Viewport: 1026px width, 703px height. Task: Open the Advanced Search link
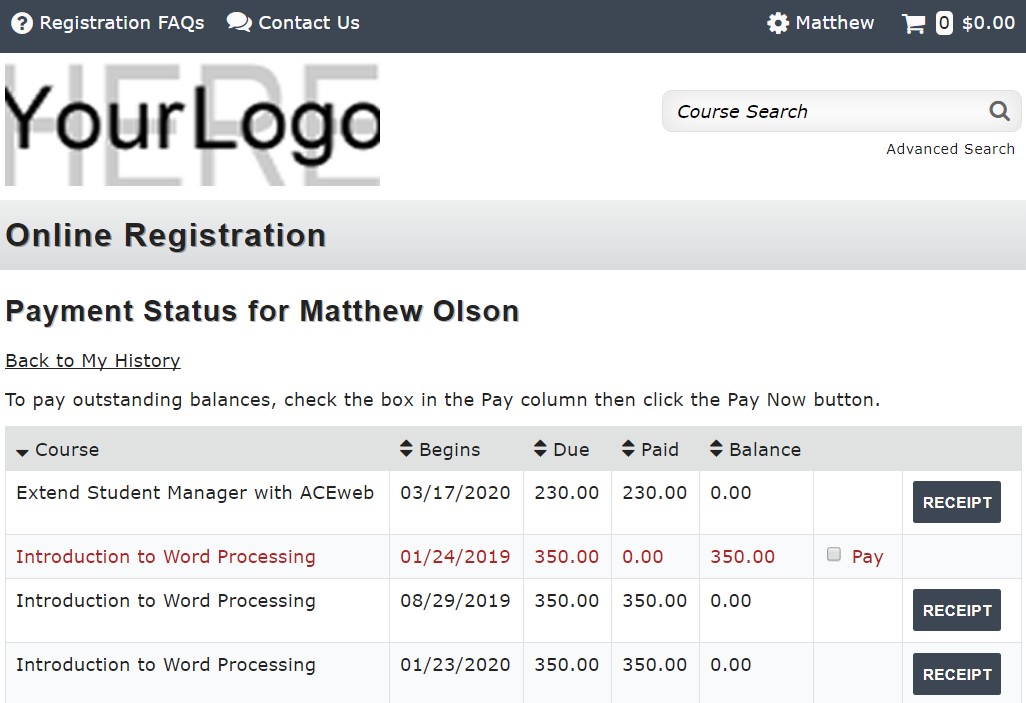click(950, 149)
